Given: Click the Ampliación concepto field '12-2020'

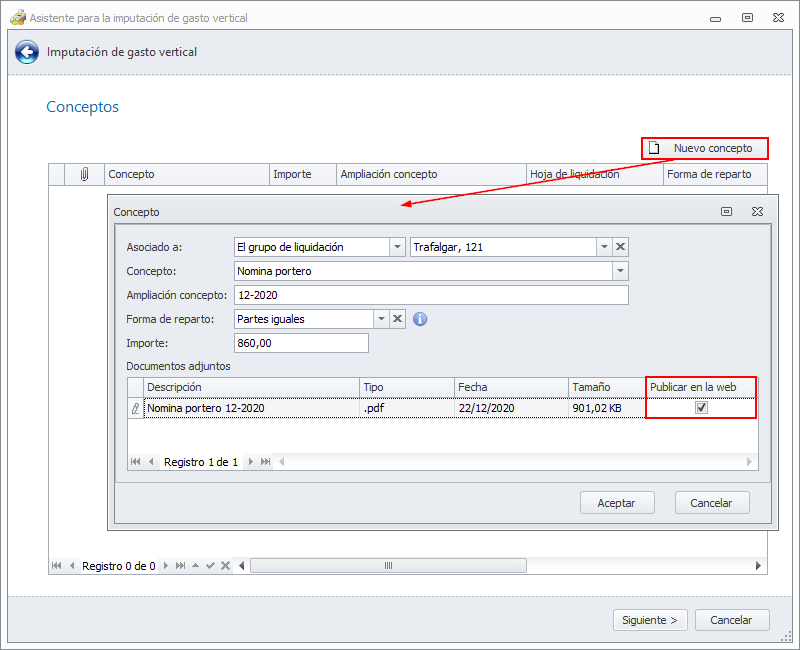Looking at the screenshot, I should 431,295.
